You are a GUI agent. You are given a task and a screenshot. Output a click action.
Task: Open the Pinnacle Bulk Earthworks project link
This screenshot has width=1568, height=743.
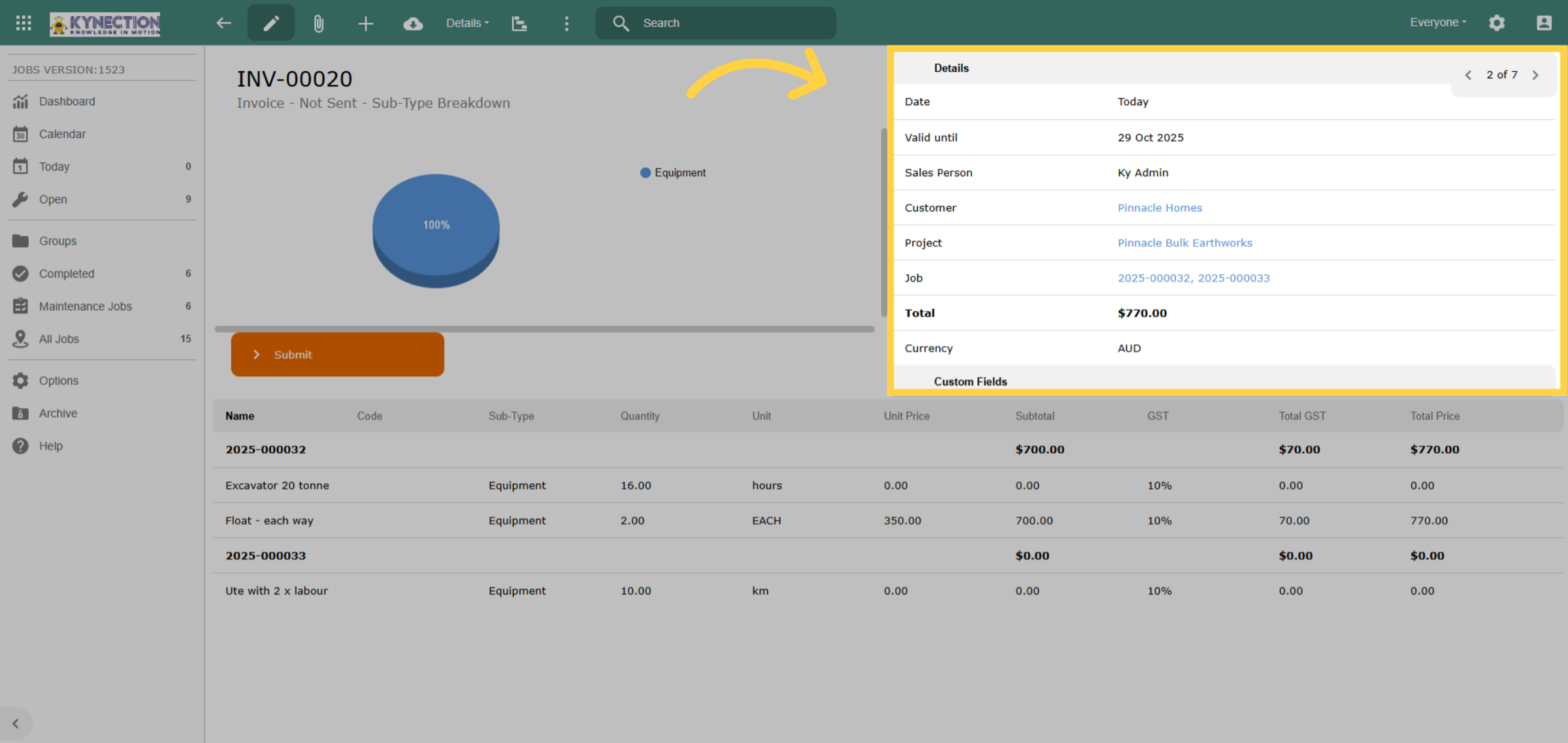[x=1184, y=243]
